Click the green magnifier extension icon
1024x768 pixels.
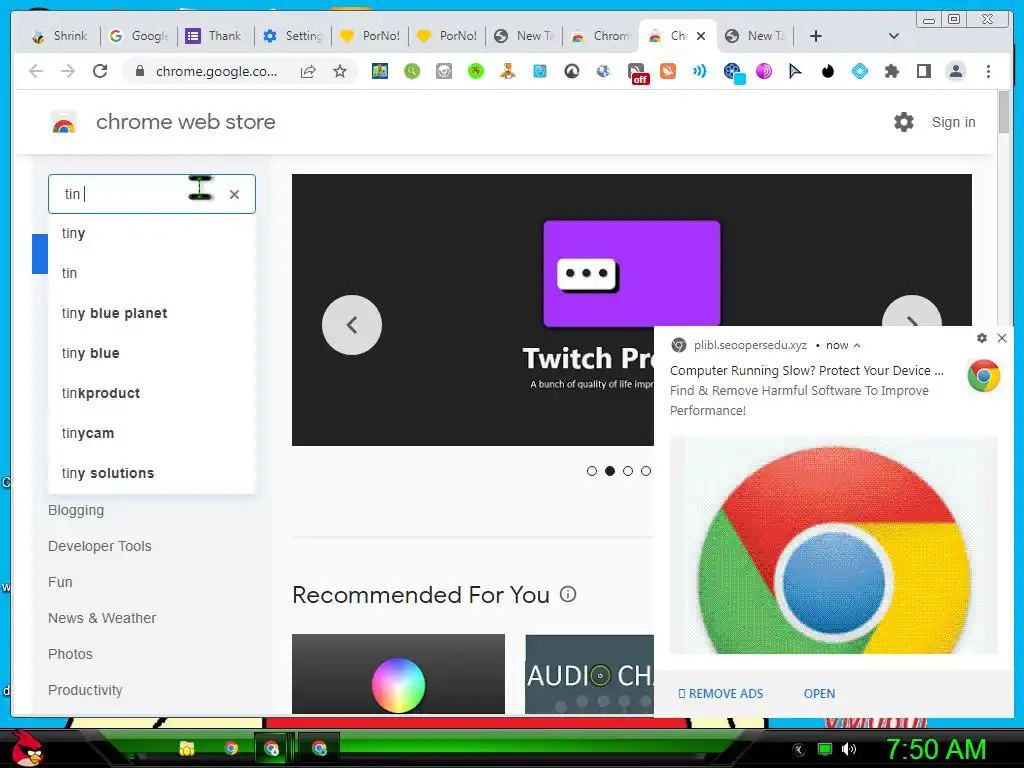411,71
